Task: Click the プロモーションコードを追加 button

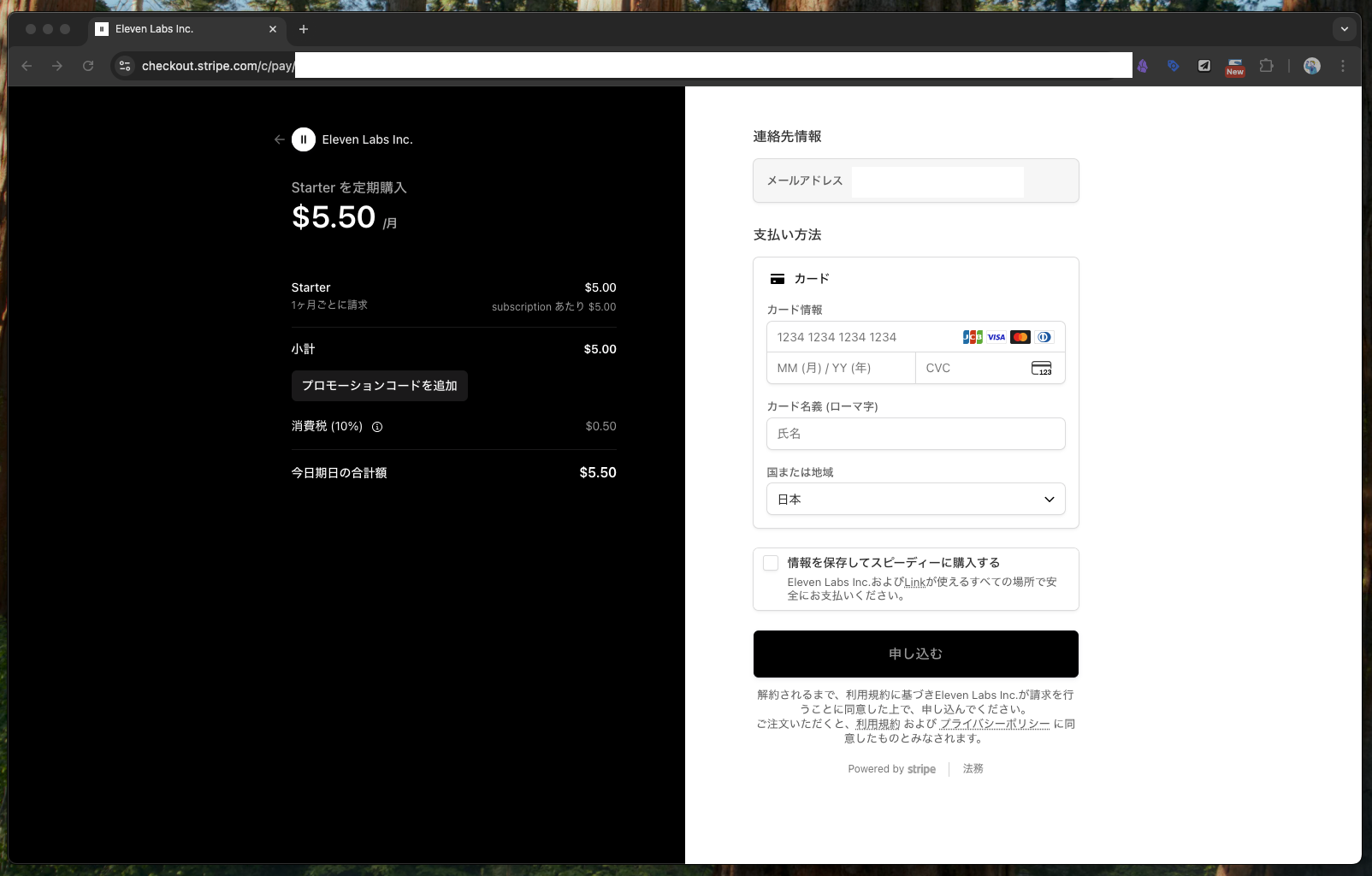Action: tap(379, 386)
